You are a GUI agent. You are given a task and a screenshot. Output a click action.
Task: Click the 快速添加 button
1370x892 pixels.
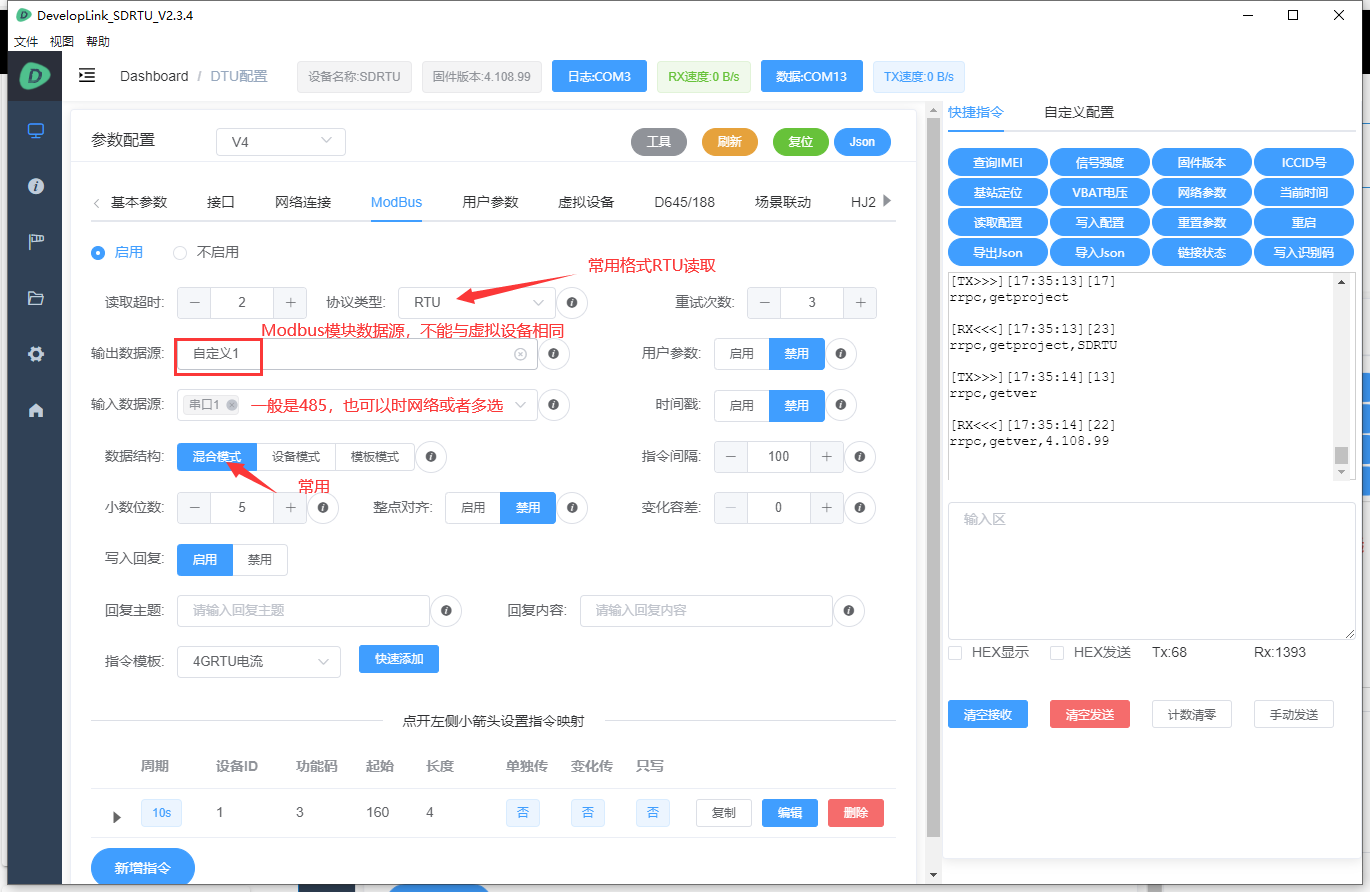coord(399,659)
